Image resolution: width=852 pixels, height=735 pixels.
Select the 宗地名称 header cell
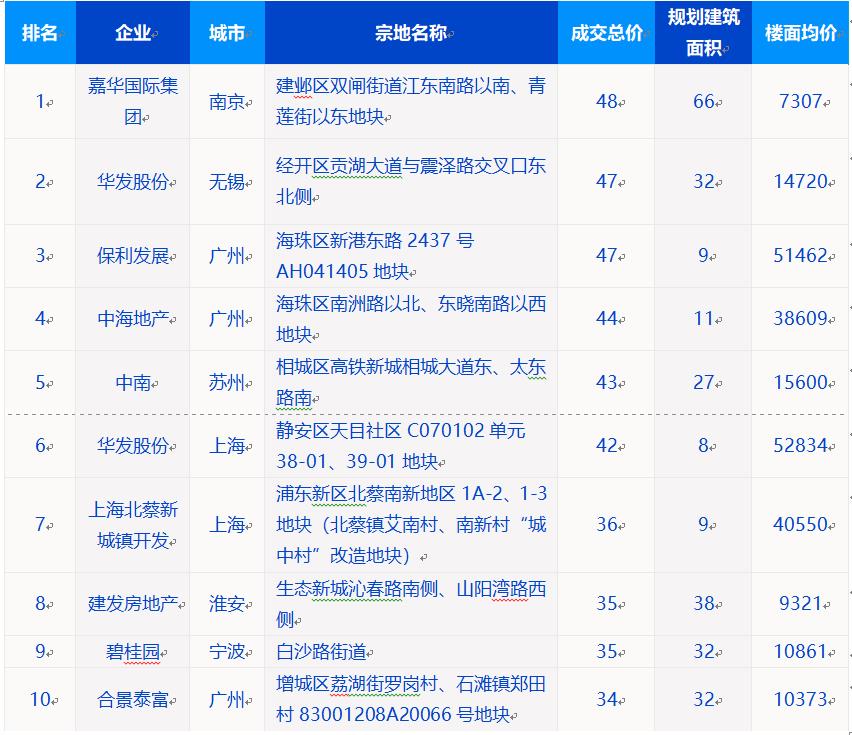(411, 33)
